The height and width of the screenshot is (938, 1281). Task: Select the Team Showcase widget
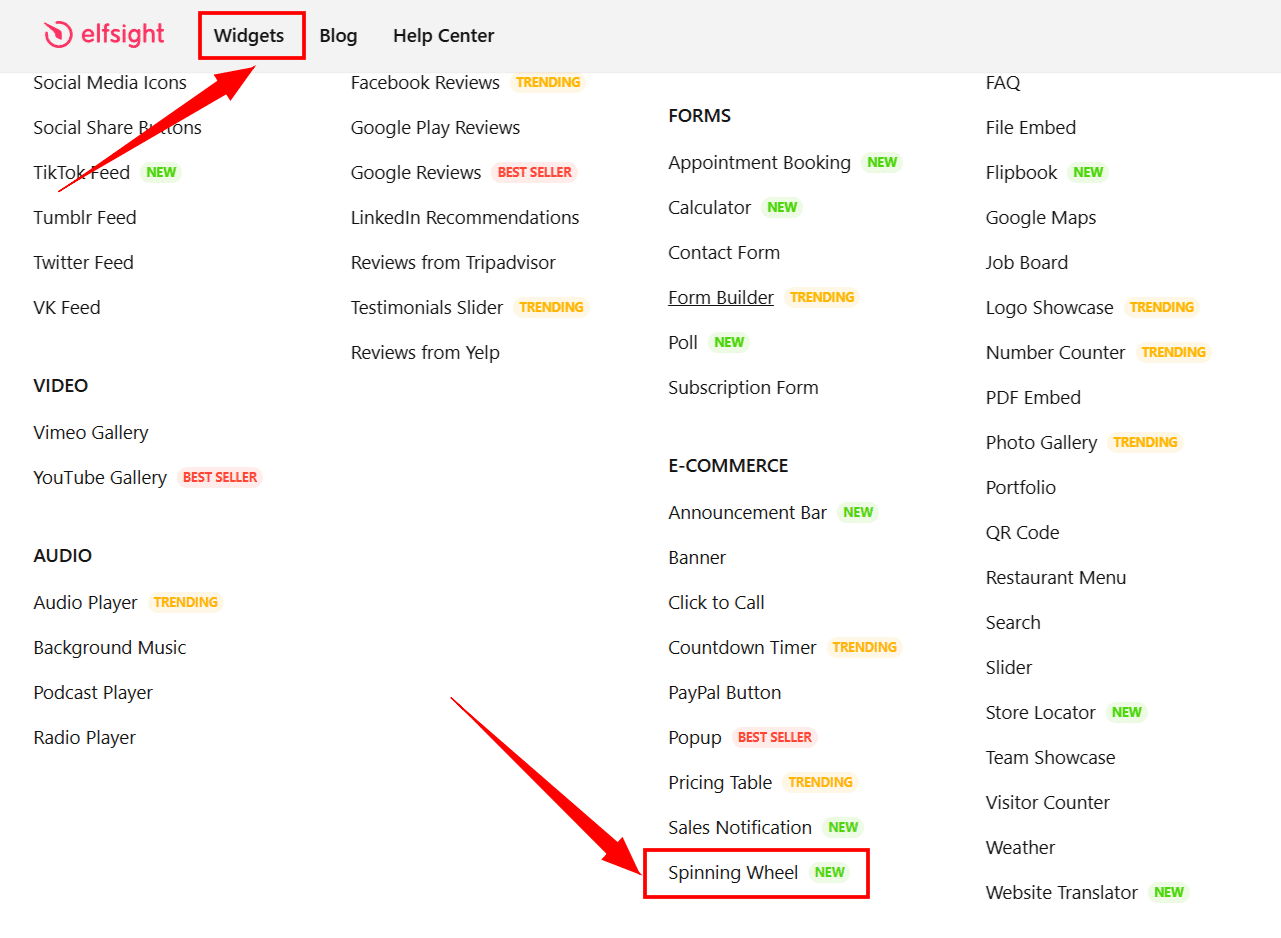pos(1050,758)
